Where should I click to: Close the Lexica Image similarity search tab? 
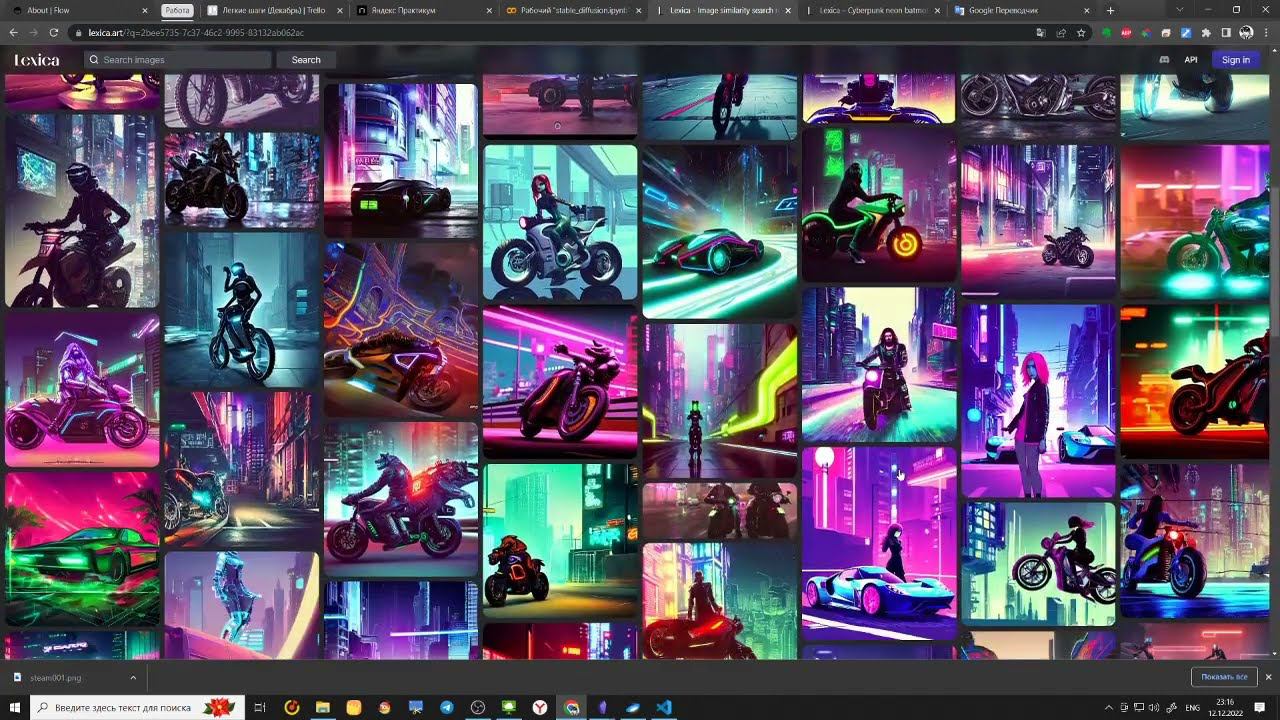pos(788,10)
